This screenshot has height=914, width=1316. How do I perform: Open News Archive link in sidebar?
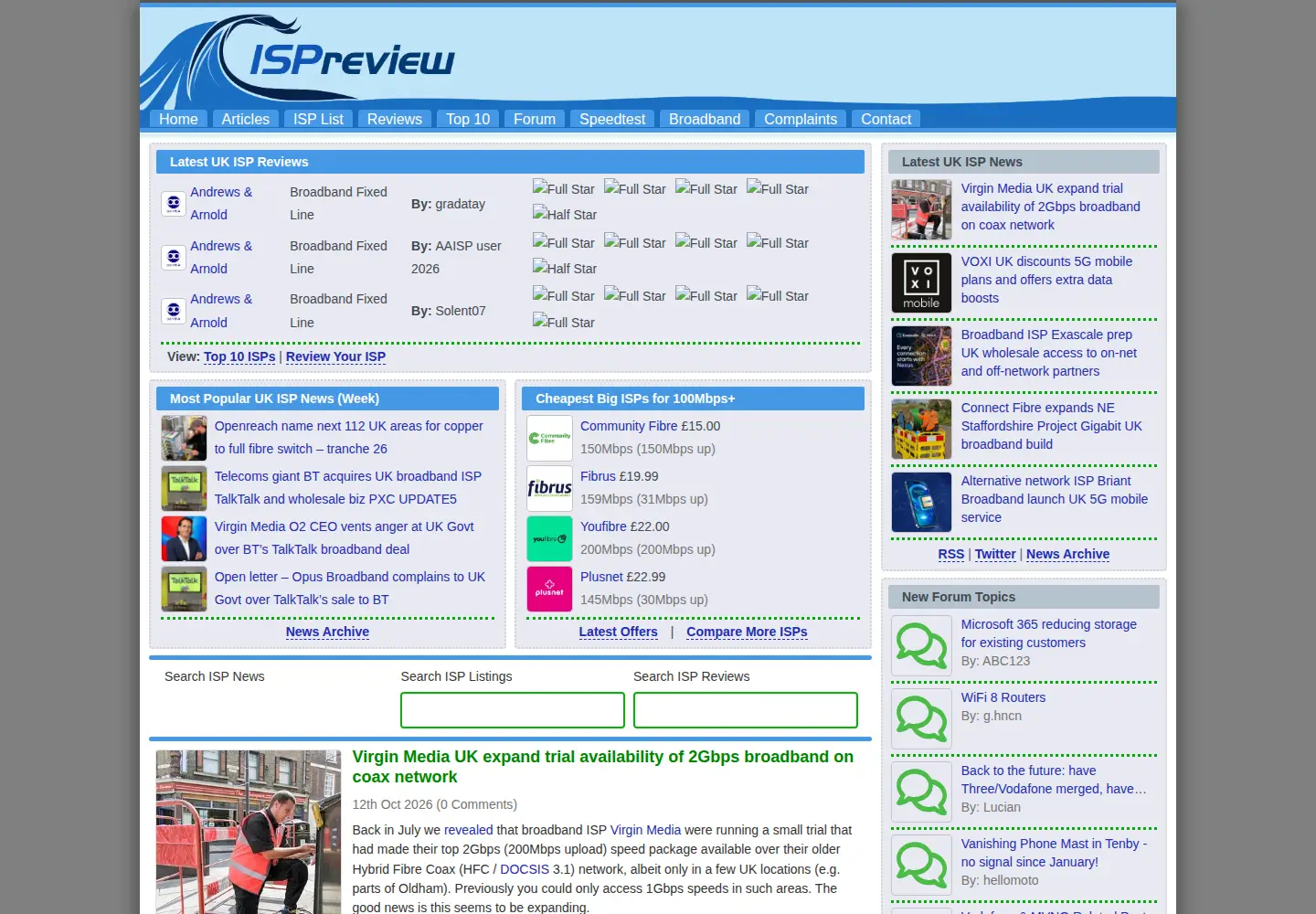pyautogui.click(x=1067, y=554)
